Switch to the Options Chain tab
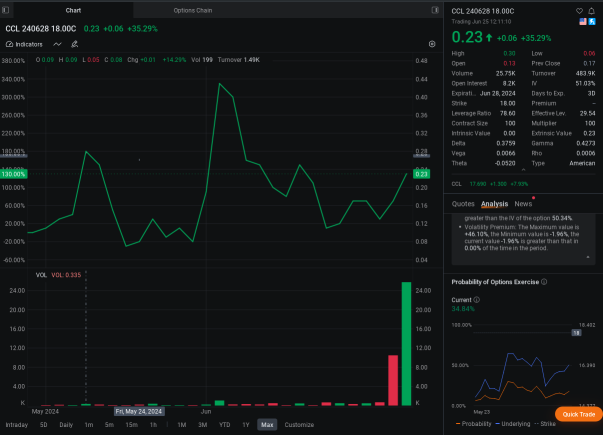603x435 pixels. pos(193,10)
